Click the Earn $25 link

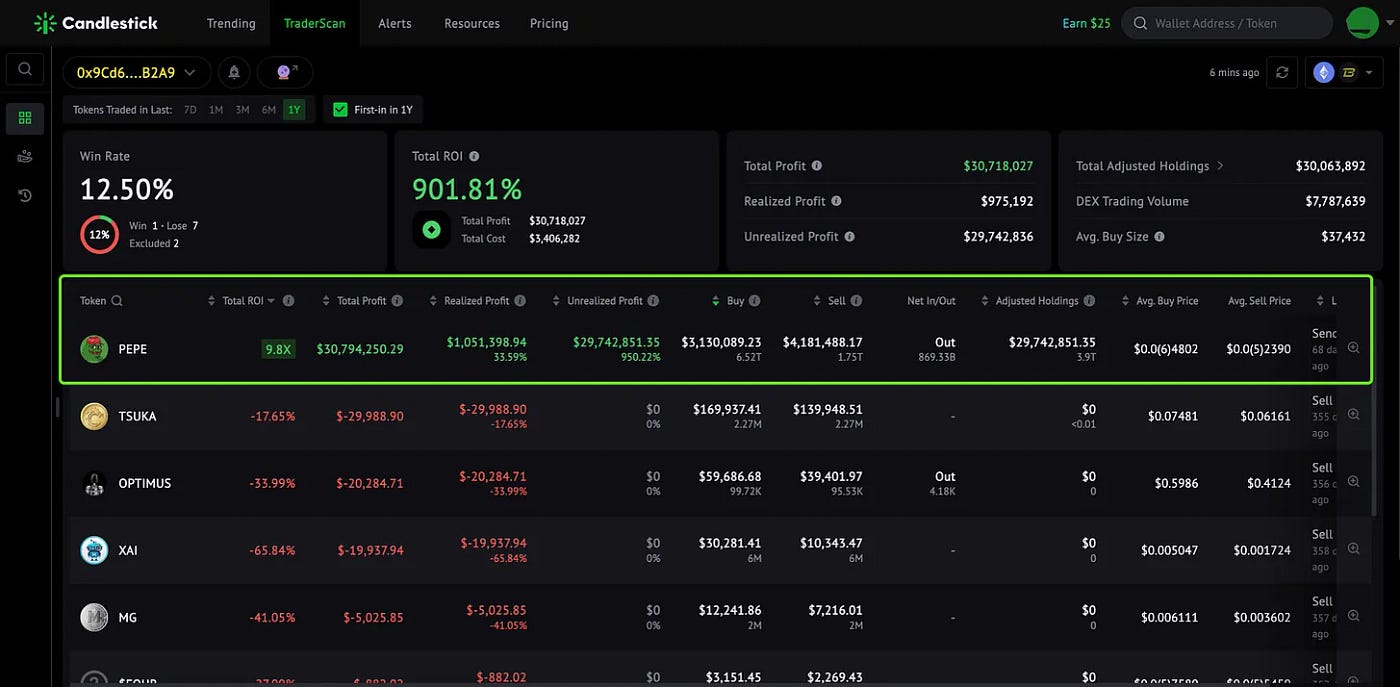[1086, 23]
